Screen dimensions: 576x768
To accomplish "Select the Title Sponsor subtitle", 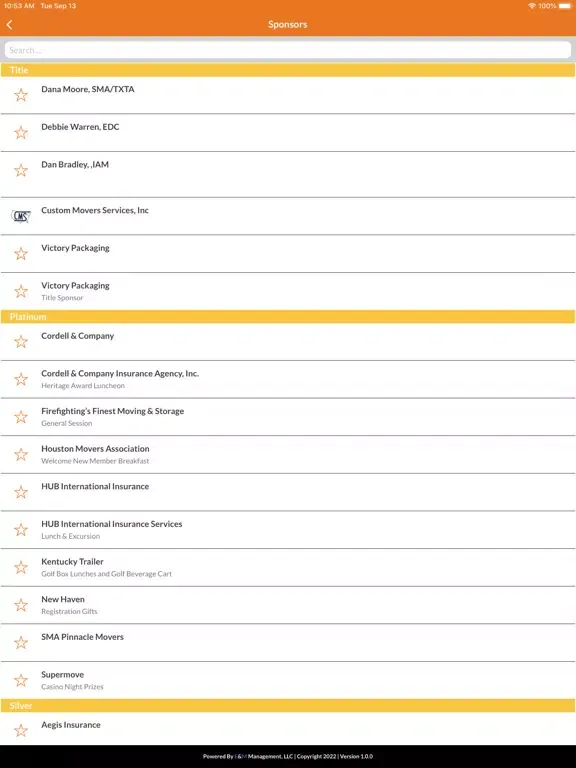I will click(62, 298).
